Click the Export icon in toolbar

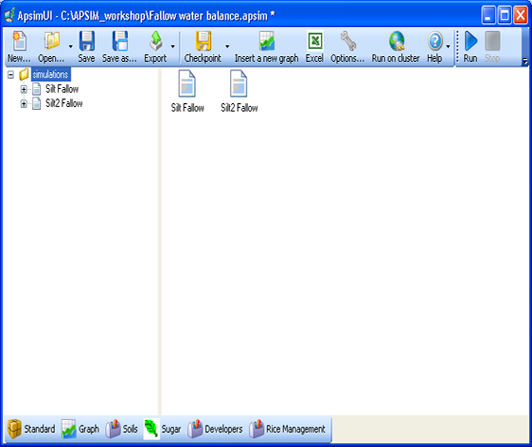156,41
